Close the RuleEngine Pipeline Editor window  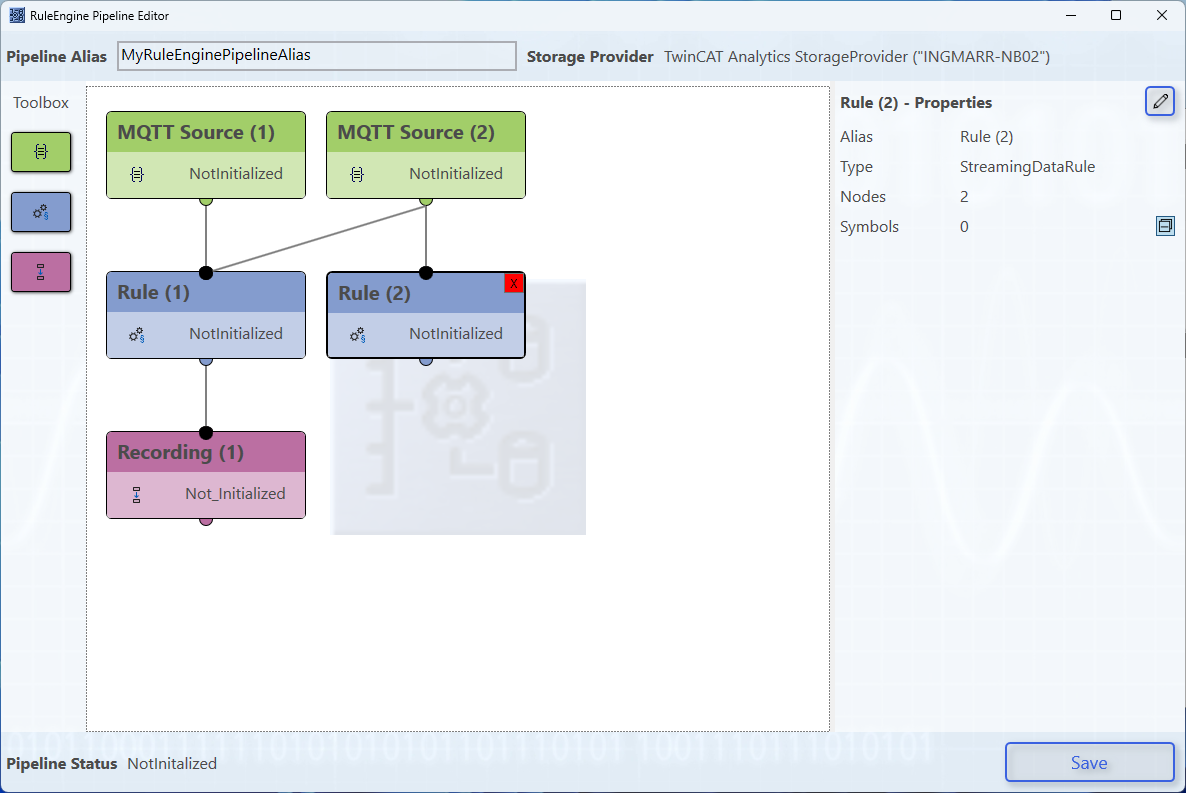pyautogui.click(x=1162, y=15)
